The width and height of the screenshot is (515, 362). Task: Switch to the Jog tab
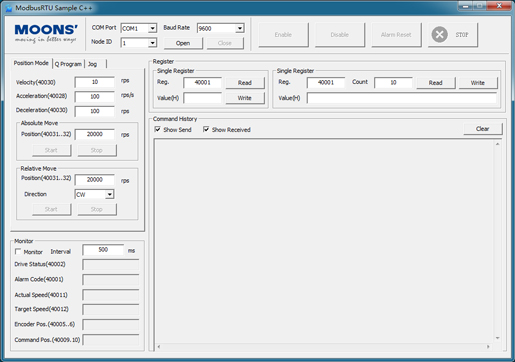pos(92,64)
